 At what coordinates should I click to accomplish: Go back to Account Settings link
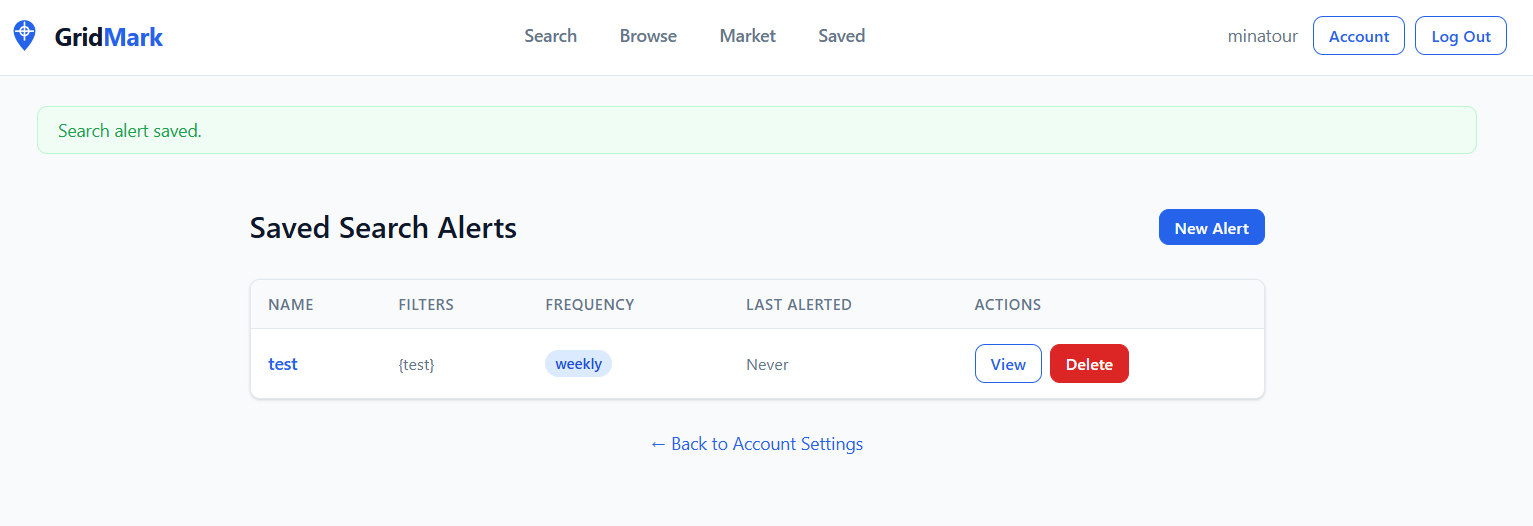tap(756, 443)
